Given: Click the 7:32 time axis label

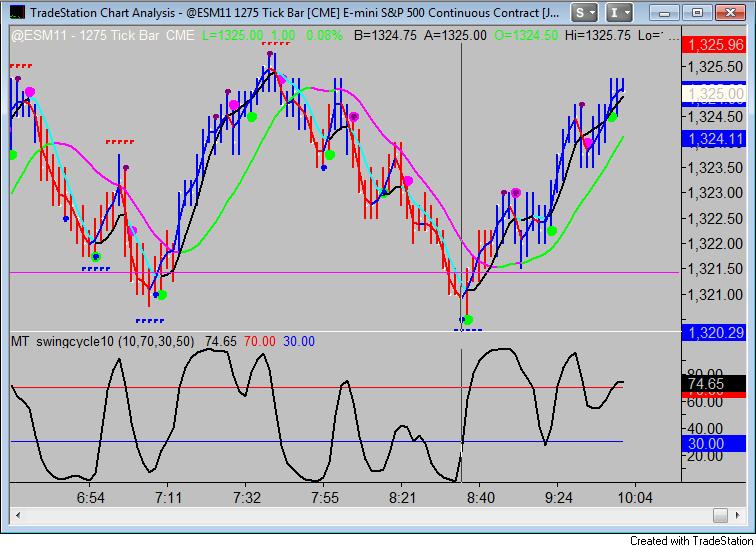Looking at the screenshot, I should click(246, 497).
